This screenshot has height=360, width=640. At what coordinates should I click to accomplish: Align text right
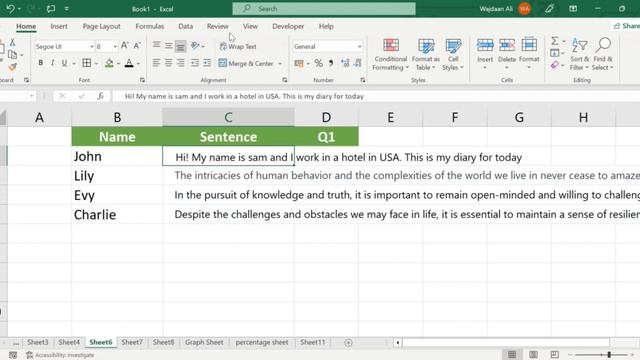point(180,63)
